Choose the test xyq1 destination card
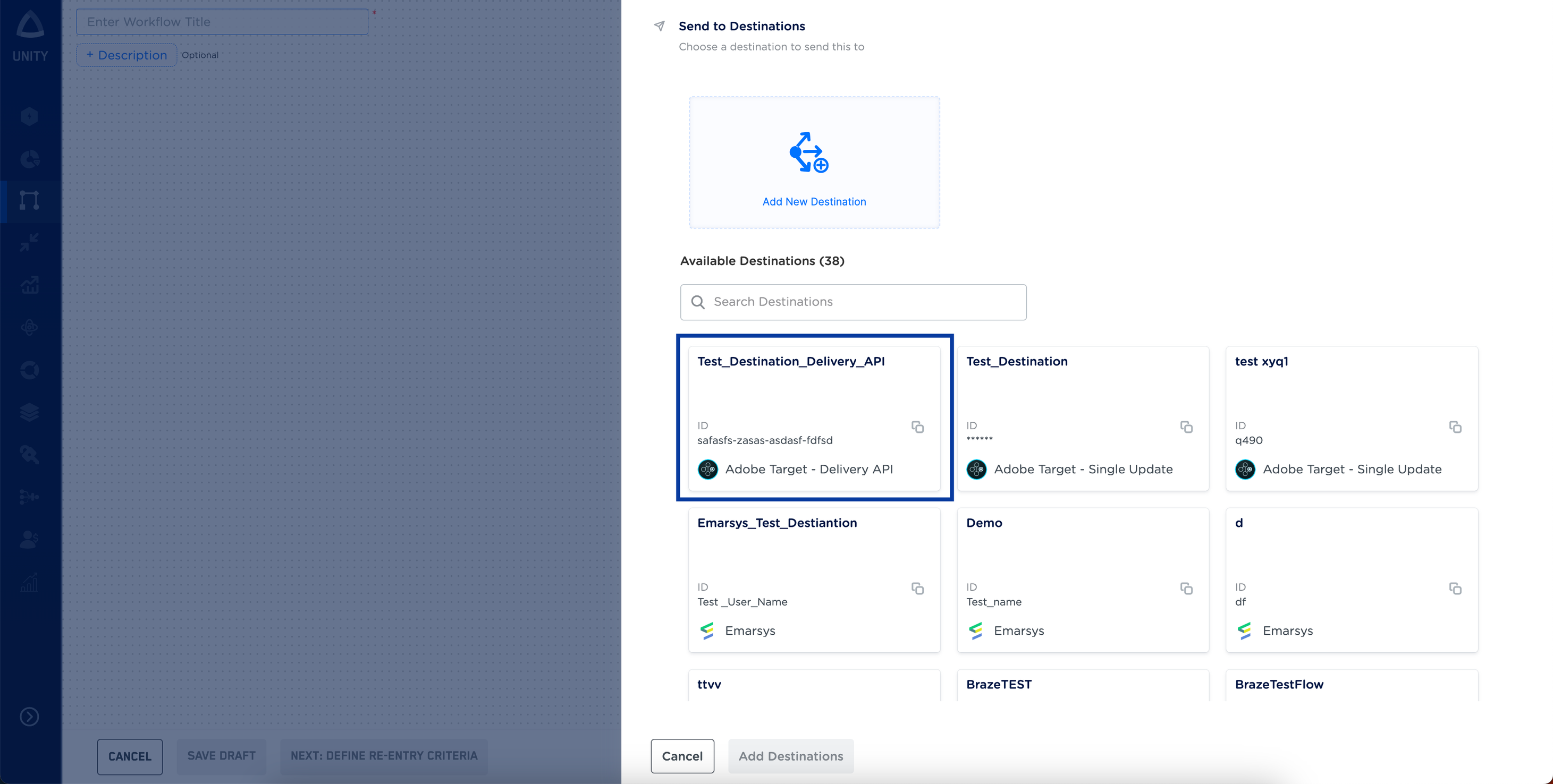 click(1351, 391)
